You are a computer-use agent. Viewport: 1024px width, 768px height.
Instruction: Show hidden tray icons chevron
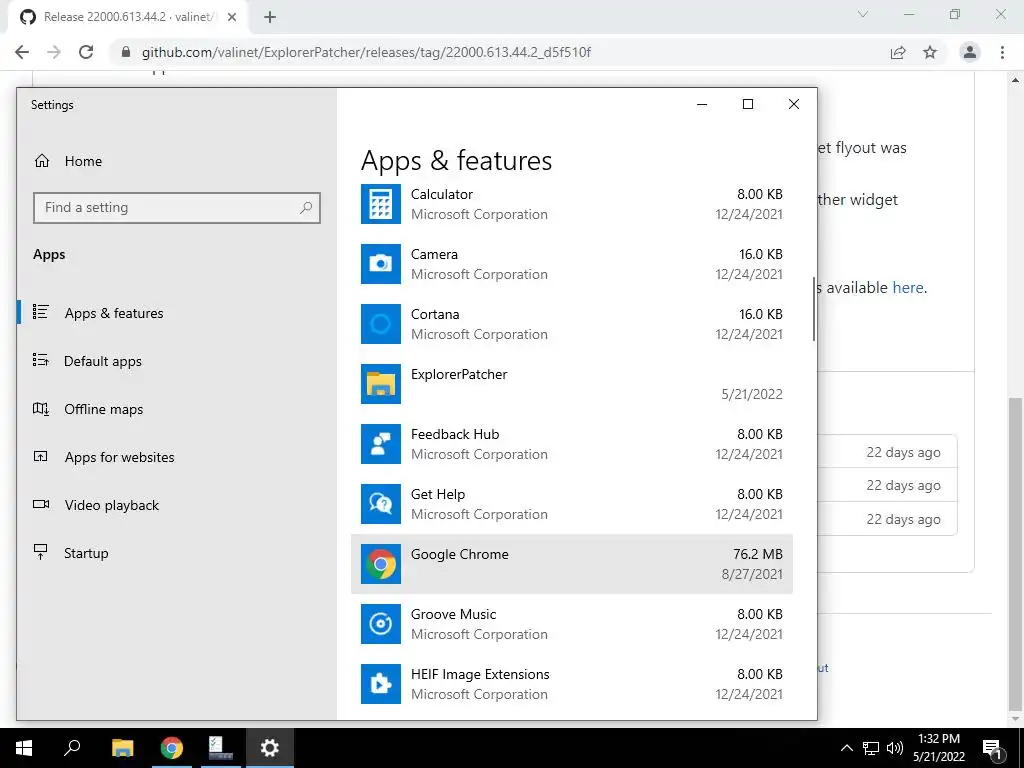coord(846,748)
